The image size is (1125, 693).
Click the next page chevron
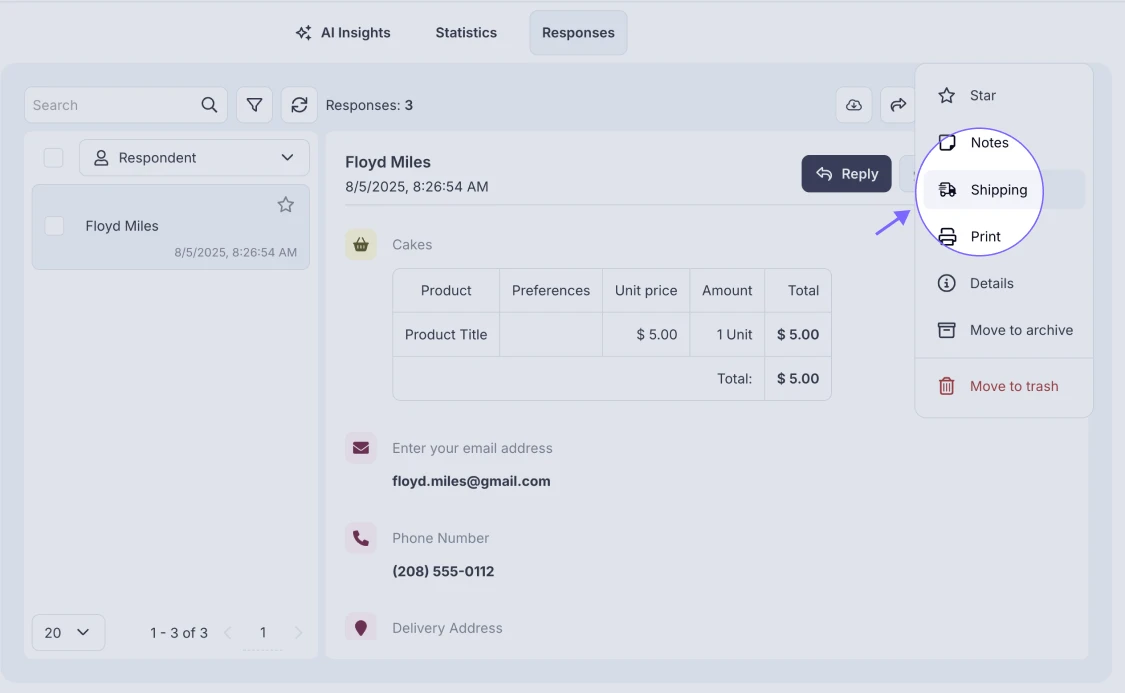(x=298, y=632)
